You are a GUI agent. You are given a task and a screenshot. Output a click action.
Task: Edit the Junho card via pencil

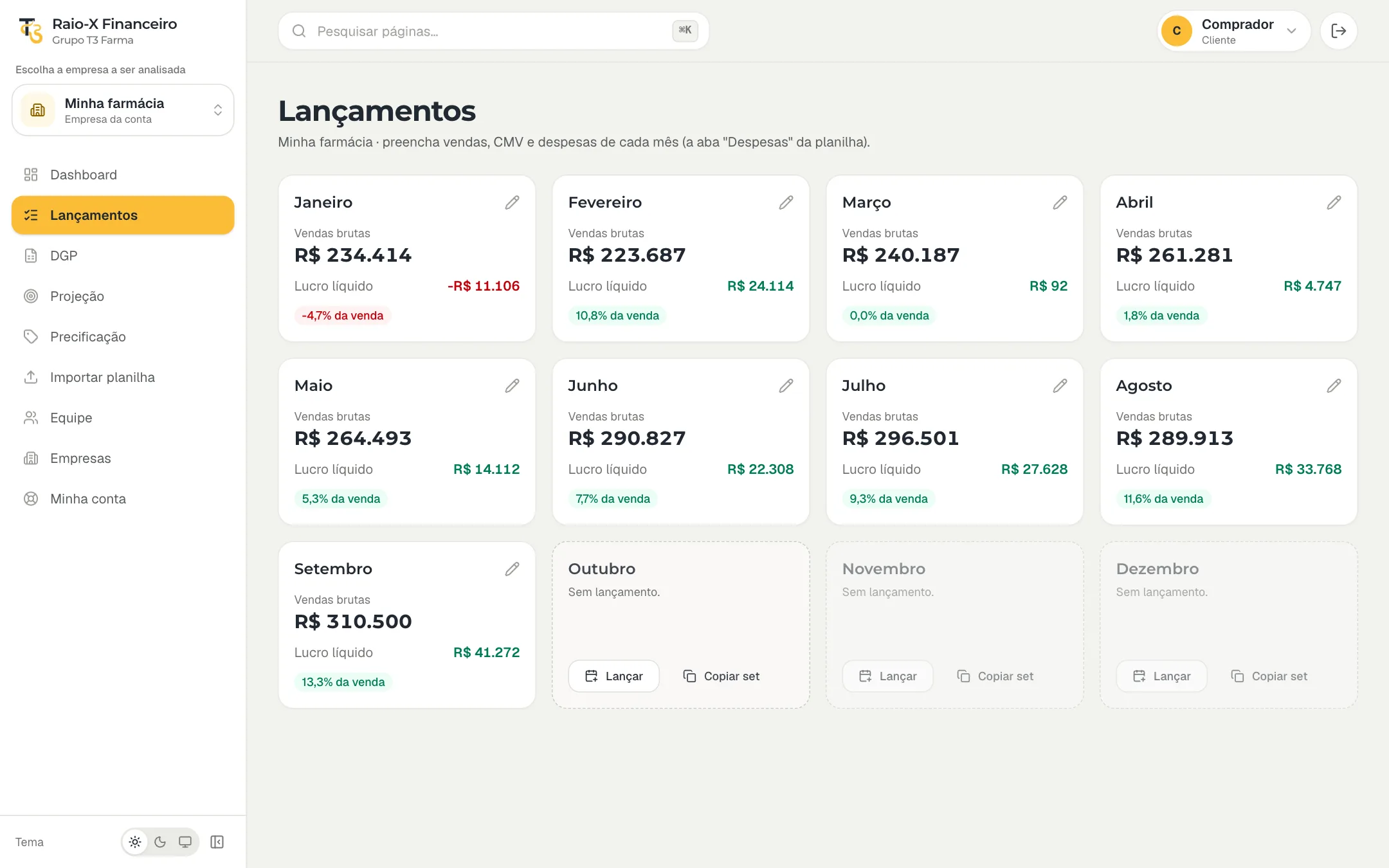[x=786, y=386]
